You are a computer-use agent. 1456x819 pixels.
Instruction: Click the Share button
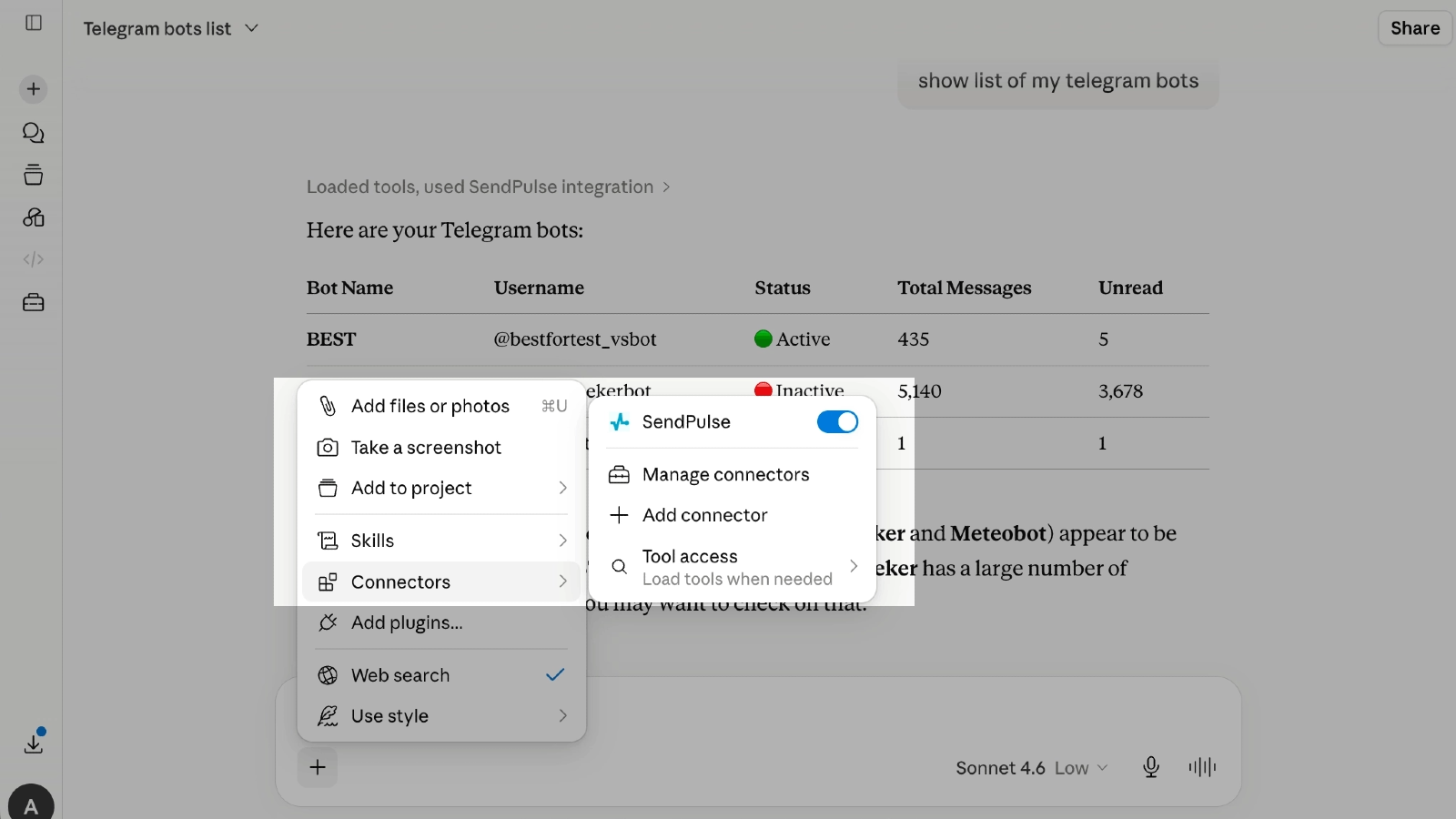(x=1415, y=28)
